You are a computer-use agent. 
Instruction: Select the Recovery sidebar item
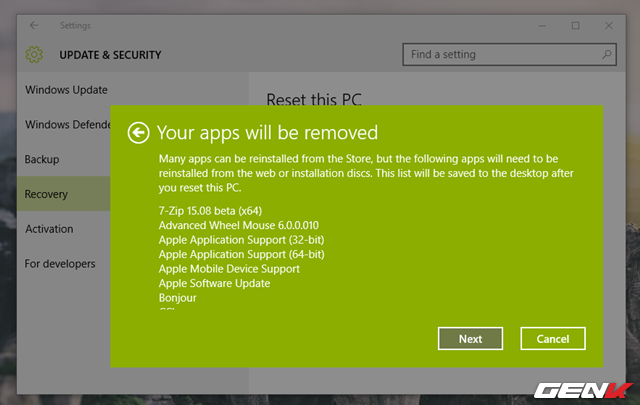(x=47, y=194)
